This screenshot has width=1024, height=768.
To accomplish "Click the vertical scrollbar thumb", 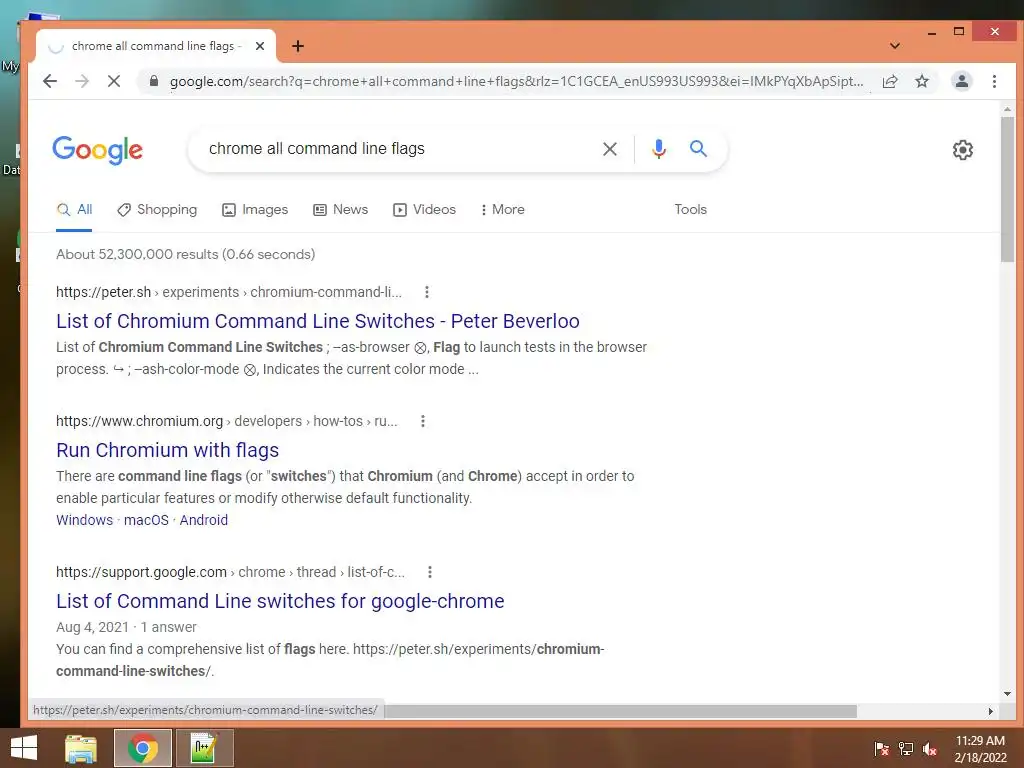I will pyautogui.click(x=1007, y=189).
